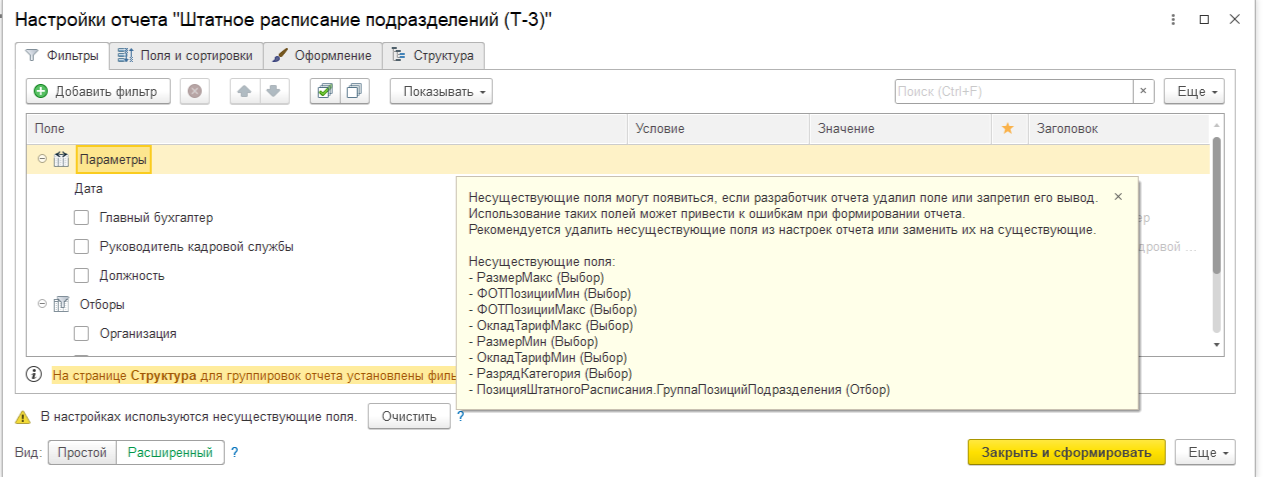The image size is (1266, 477).
Task: Click the Очистить button
Action: 409,416
